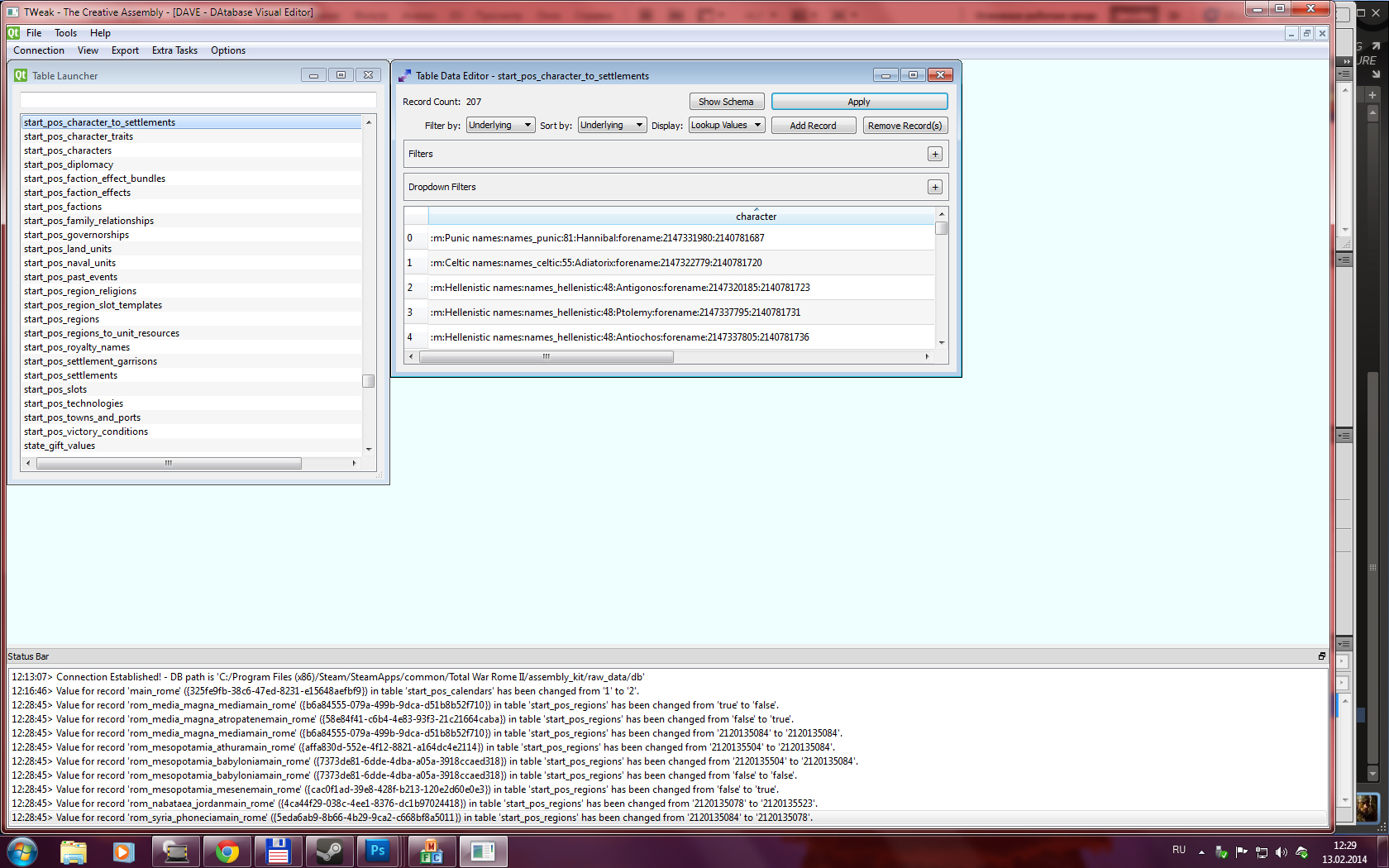Open the Filter by dropdown
Image resolution: width=1389 pixels, height=868 pixels.
click(500, 126)
